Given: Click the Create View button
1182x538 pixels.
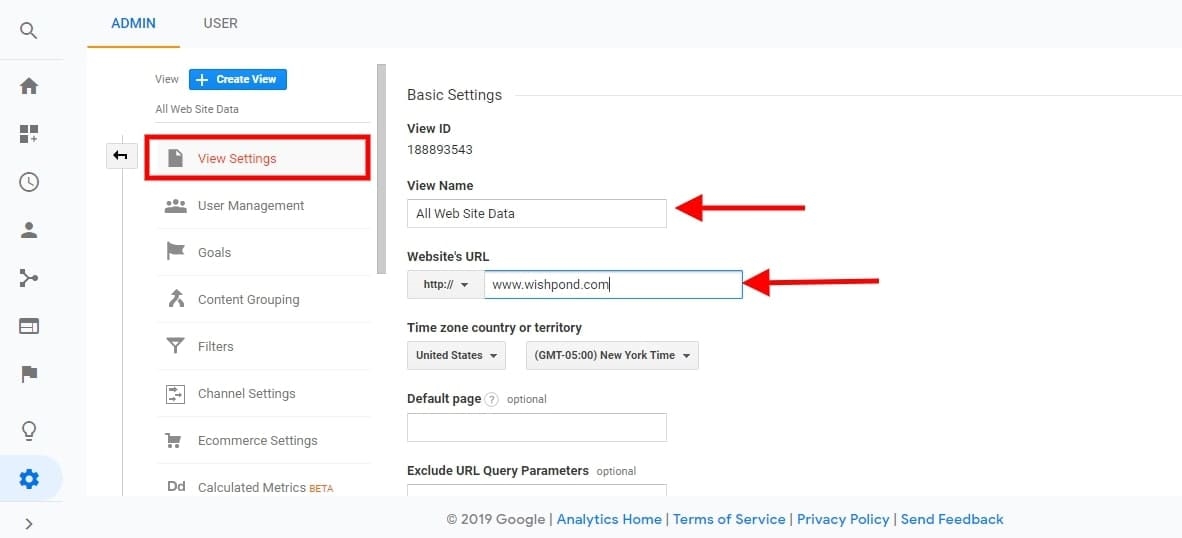Looking at the screenshot, I should click(x=238, y=80).
